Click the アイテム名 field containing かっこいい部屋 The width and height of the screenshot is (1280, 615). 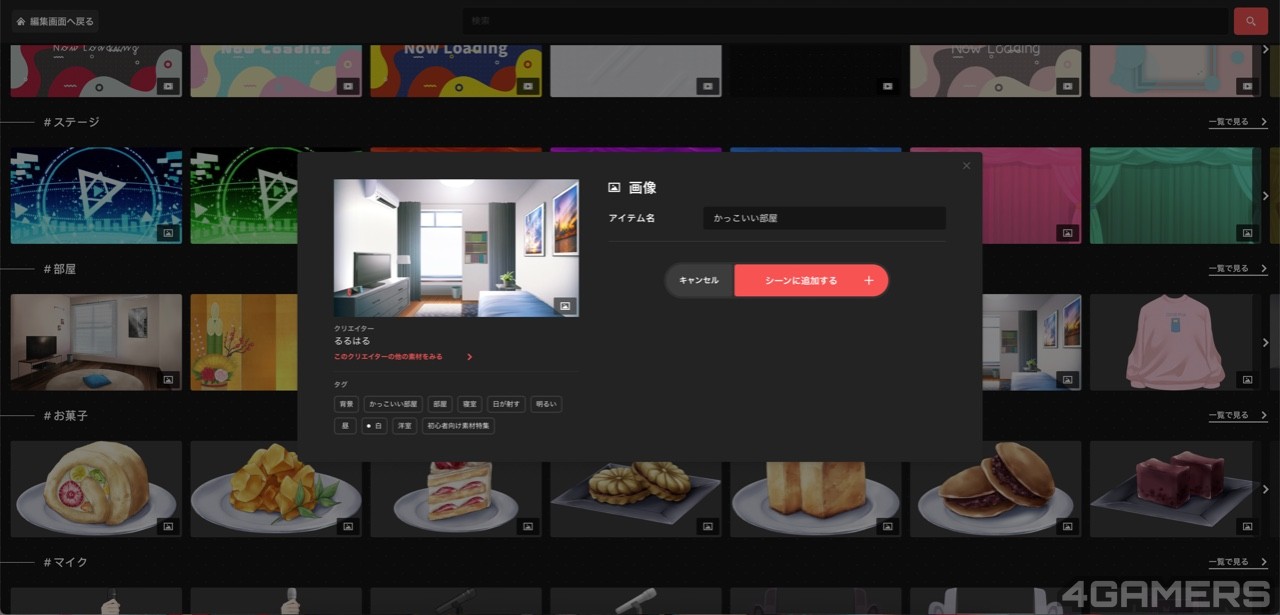(824, 218)
